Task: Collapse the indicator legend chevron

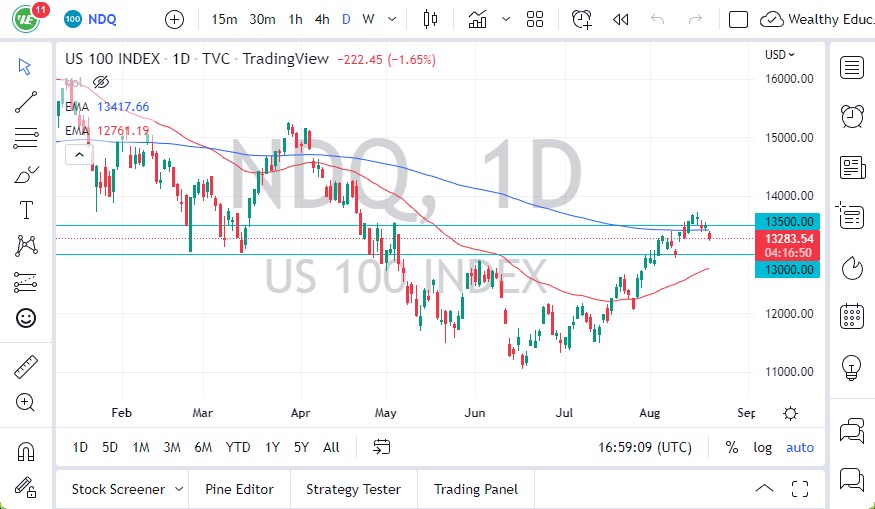Action: point(75,155)
